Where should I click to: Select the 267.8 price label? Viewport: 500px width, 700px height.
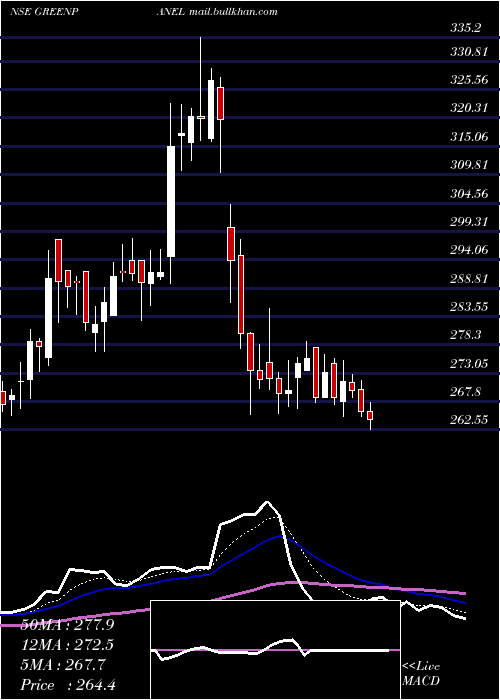(466, 392)
